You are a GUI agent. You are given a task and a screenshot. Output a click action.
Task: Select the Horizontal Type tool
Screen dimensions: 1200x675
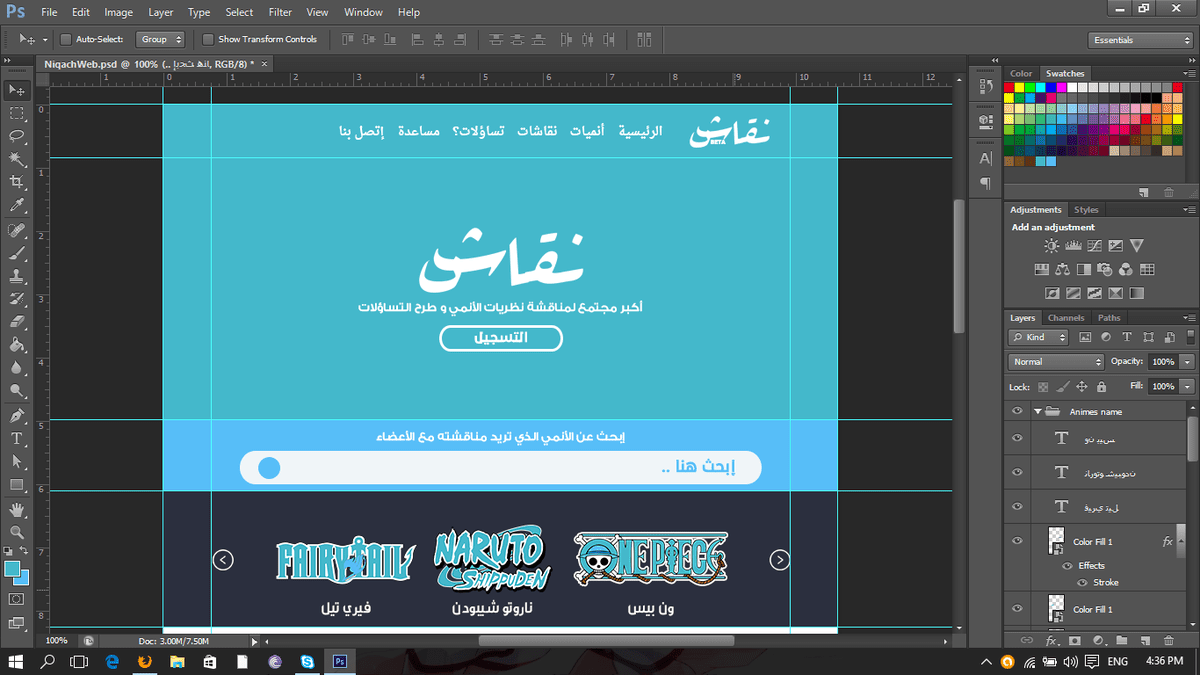tap(17, 438)
